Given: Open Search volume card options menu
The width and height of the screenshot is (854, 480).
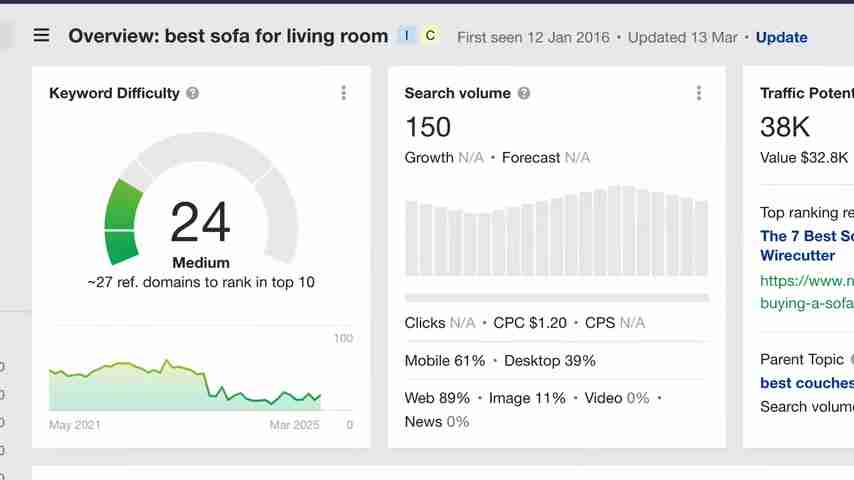Looking at the screenshot, I should coord(698,93).
